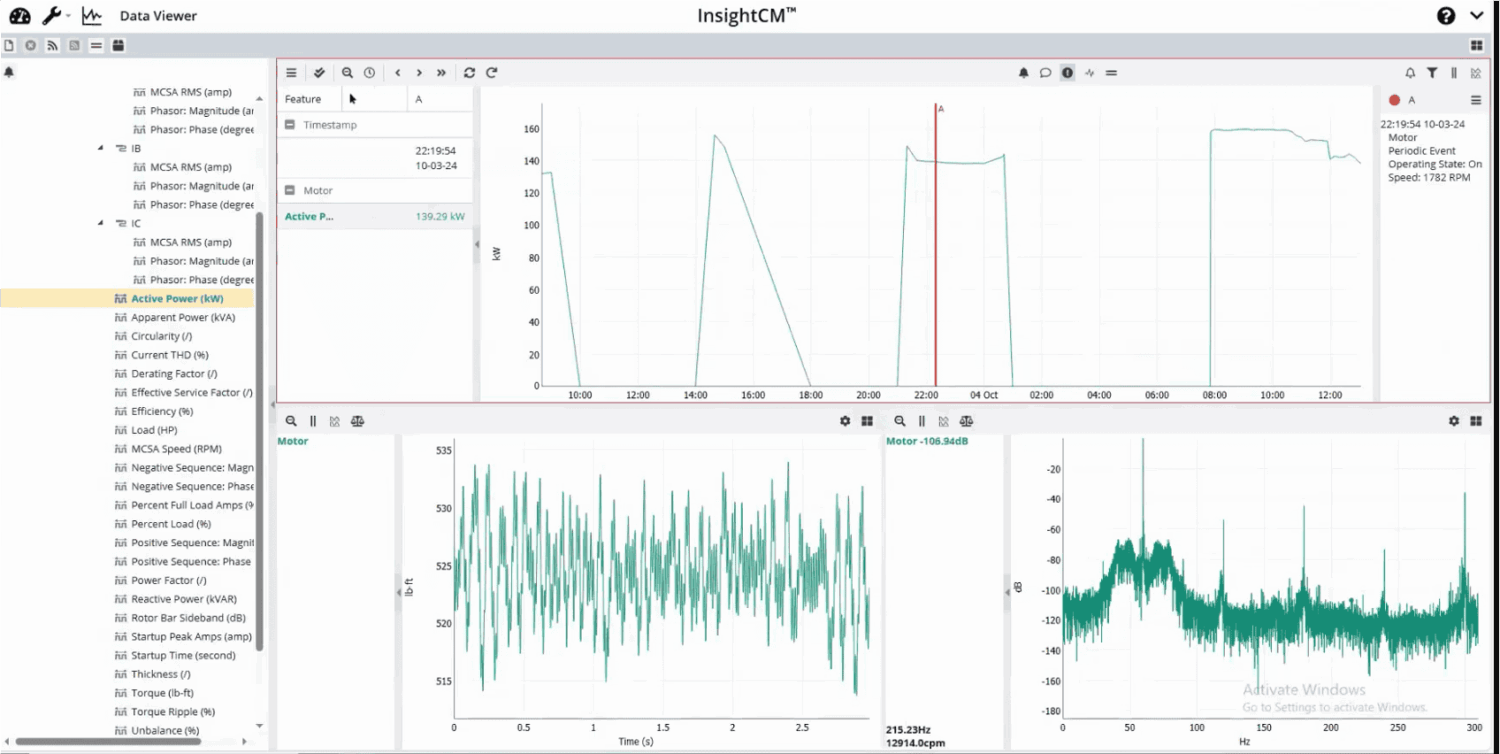This screenshot has width=1500, height=754.
Task: Open the clock time range icon
Action: pos(369,73)
